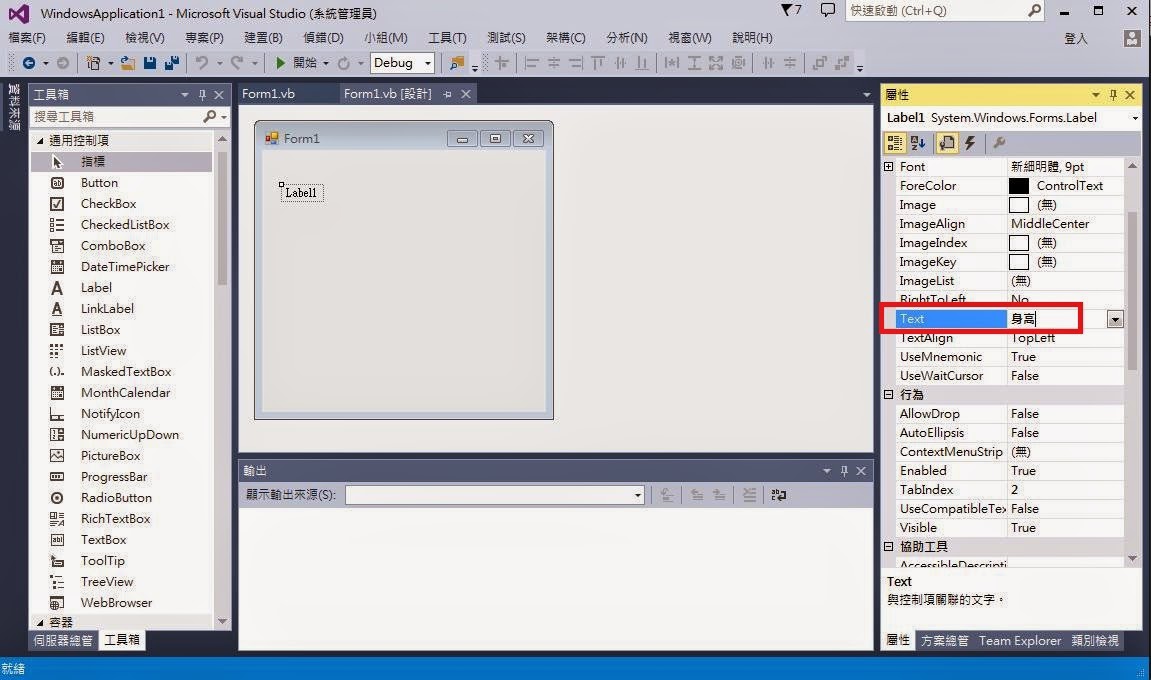The width and height of the screenshot is (1151, 680).
Task: Close the Form1.vb design tab
Action: click(465, 94)
